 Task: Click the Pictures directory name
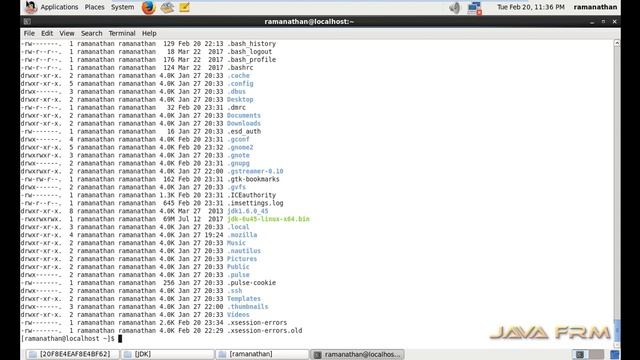242,259
